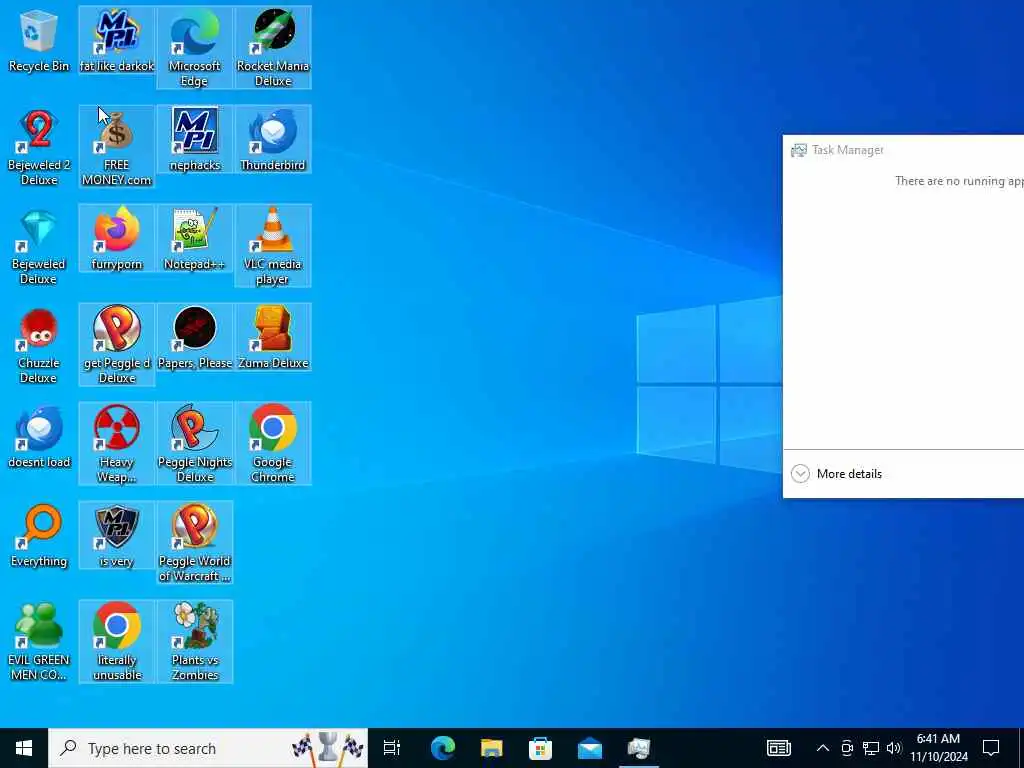Select 'get Peggle d Deluxe' shortcut
1024x768 pixels.
pos(117,345)
